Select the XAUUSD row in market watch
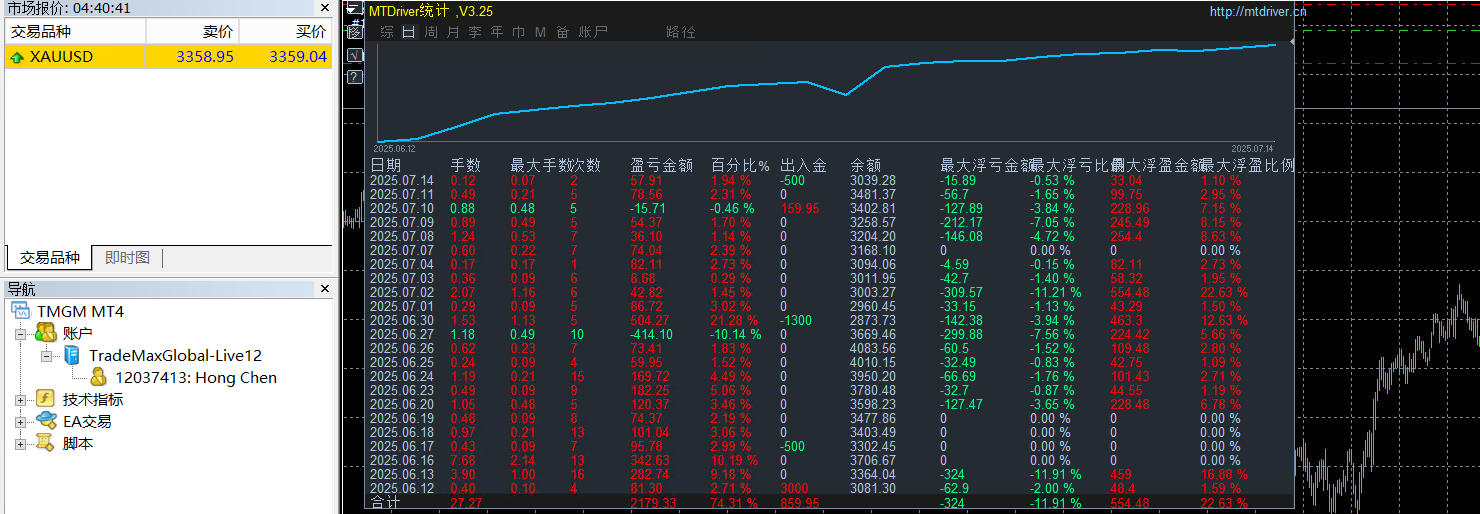 (x=168, y=57)
